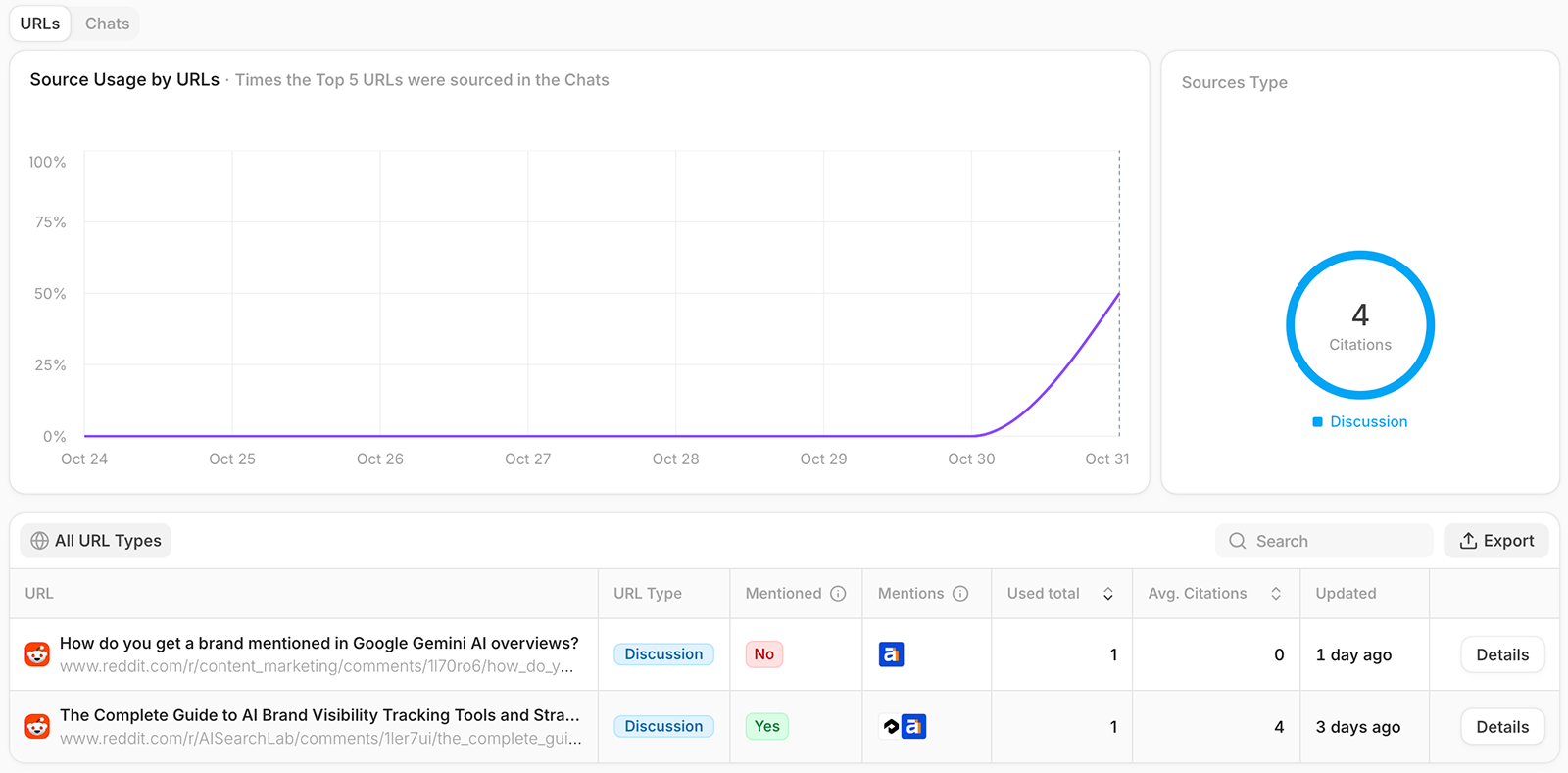Click the Export button
This screenshot has height=773, width=1568.
click(1496, 541)
